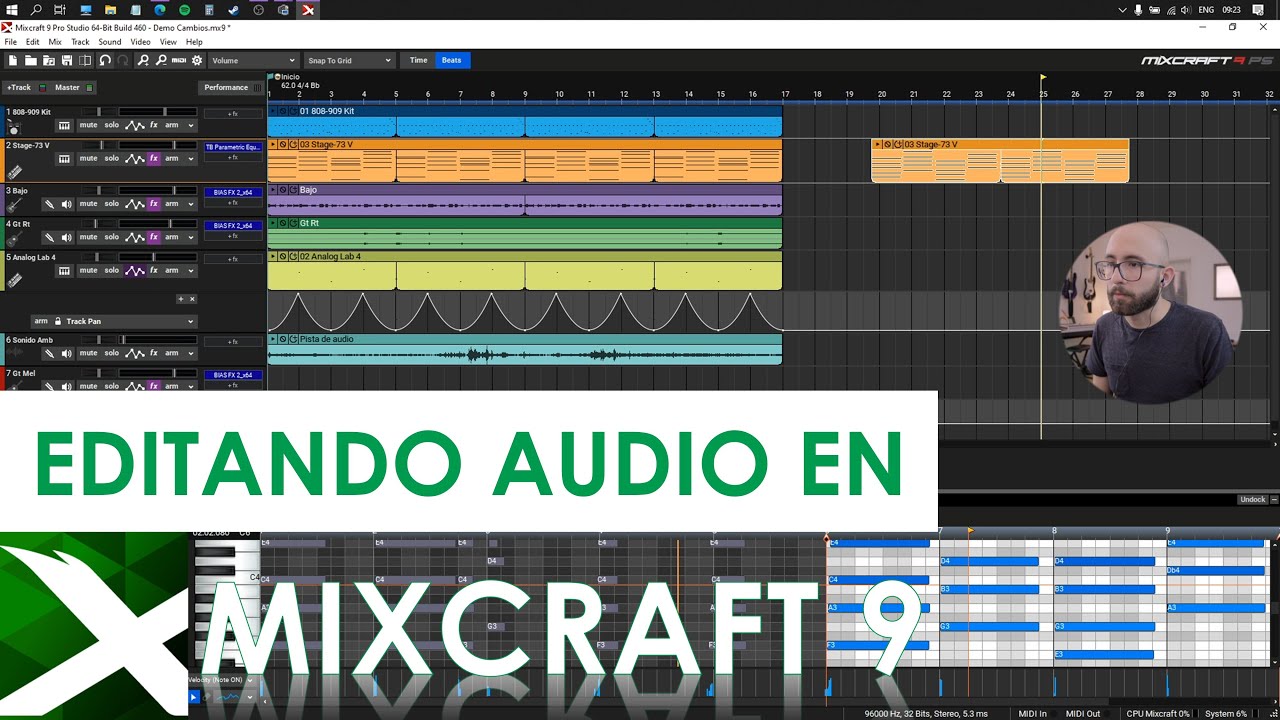Open the arm dropdown arrow on 808-909 Kit track

point(191,126)
